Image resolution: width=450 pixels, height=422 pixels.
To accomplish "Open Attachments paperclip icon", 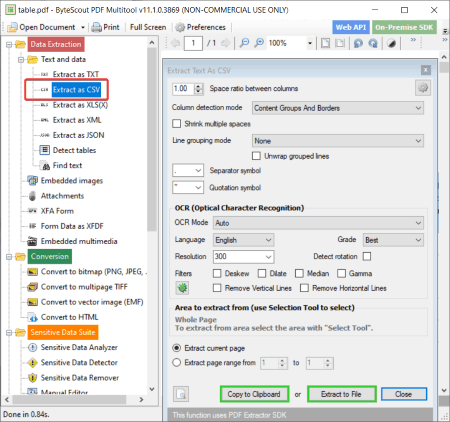I will click(x=32, y=196).
